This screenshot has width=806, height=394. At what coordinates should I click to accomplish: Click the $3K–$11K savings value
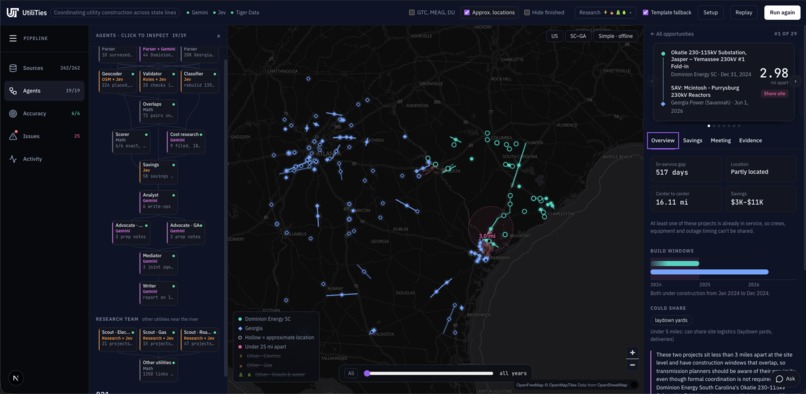click(747, 202)
